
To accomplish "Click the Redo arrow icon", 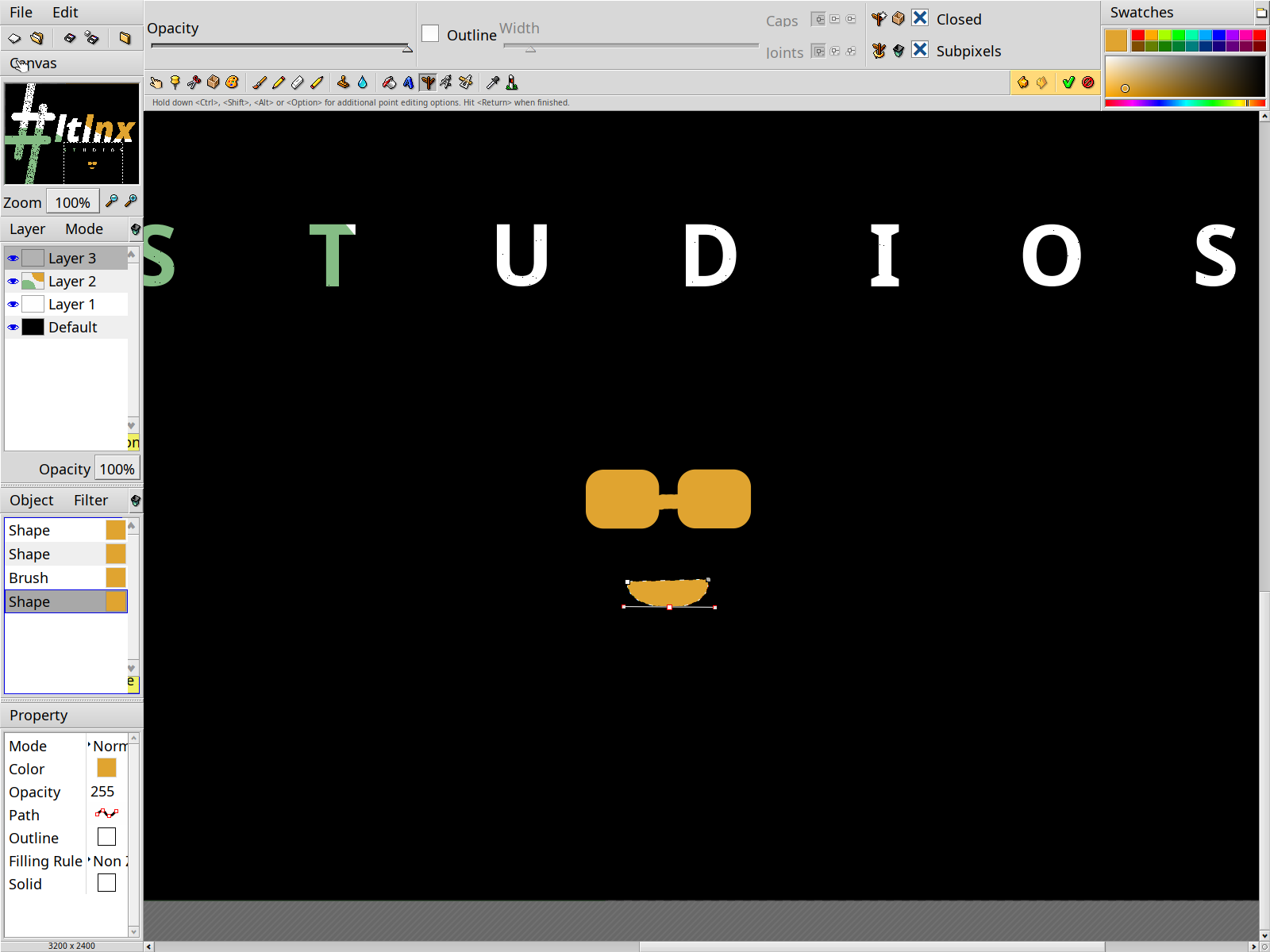I will 1041,83.
